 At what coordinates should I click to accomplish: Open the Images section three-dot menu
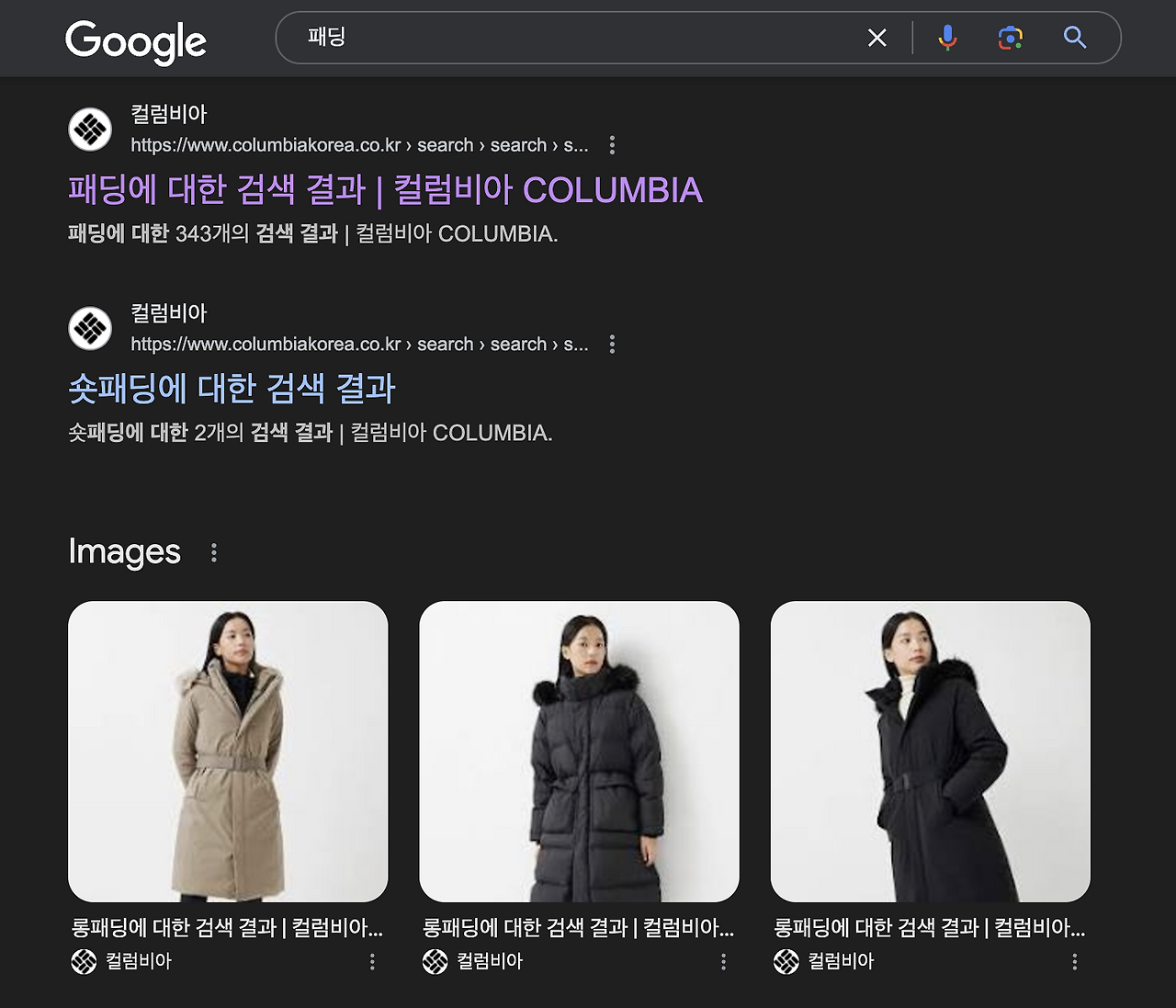214,551
